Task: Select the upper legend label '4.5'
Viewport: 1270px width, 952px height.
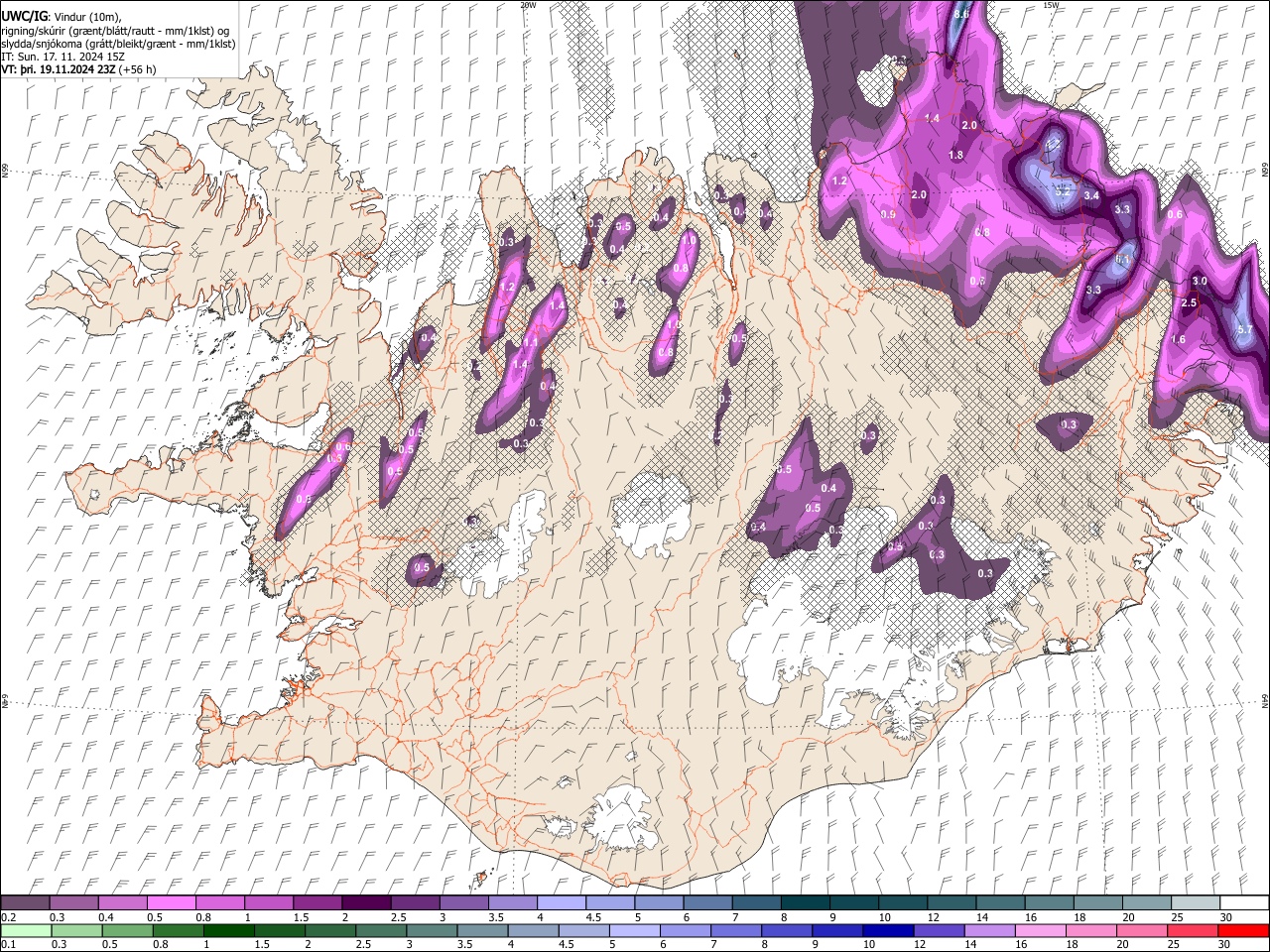Action: coord(594,917)
